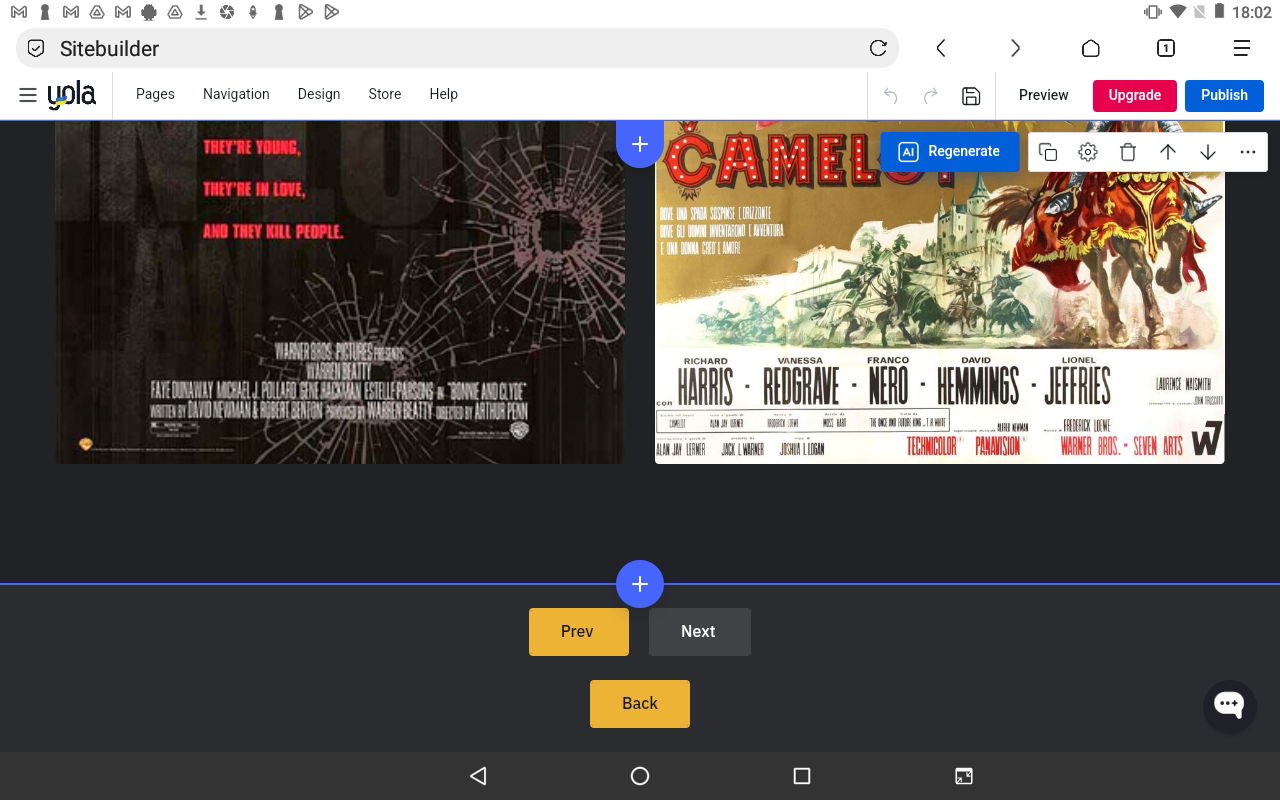Viewport: 1280px width, 800px height.
Task: Open the browser tabs counter
Action: pyautogui.click(x=1166, y=48)
